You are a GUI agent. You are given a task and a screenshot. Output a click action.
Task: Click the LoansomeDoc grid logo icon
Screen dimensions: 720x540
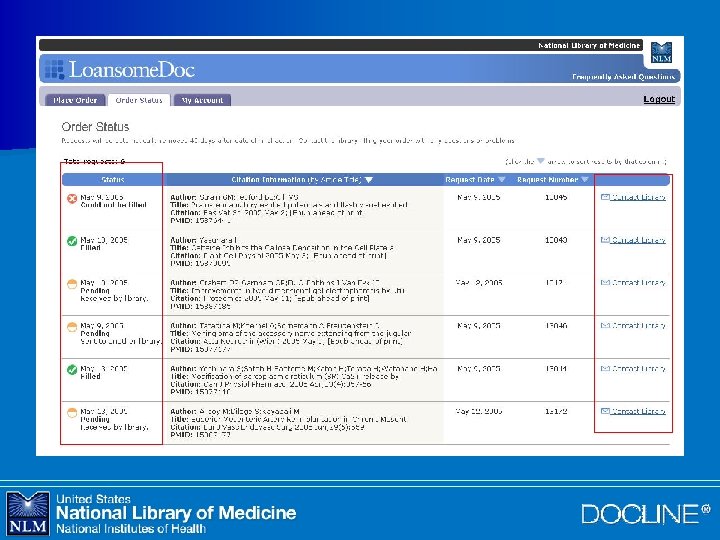pyautogui.click(x=55, y=69)
